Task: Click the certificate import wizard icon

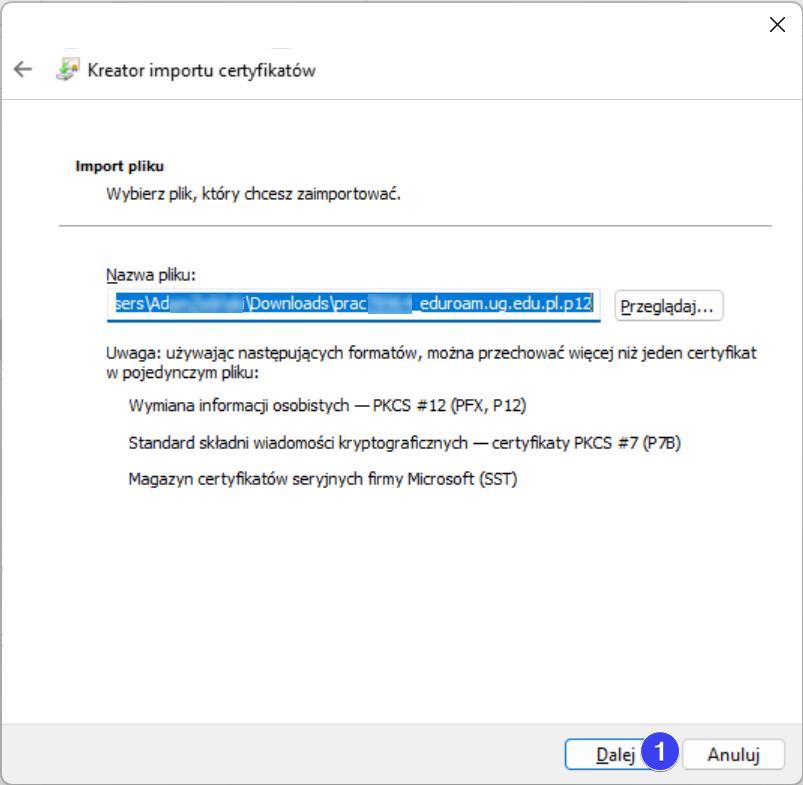Action: point(67,70)
